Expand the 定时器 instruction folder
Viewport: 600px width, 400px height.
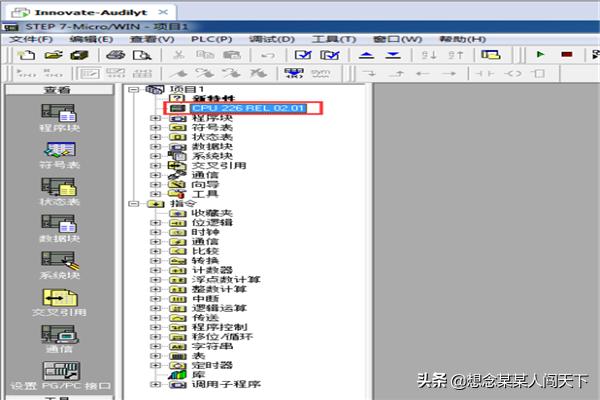coord(155,365)
